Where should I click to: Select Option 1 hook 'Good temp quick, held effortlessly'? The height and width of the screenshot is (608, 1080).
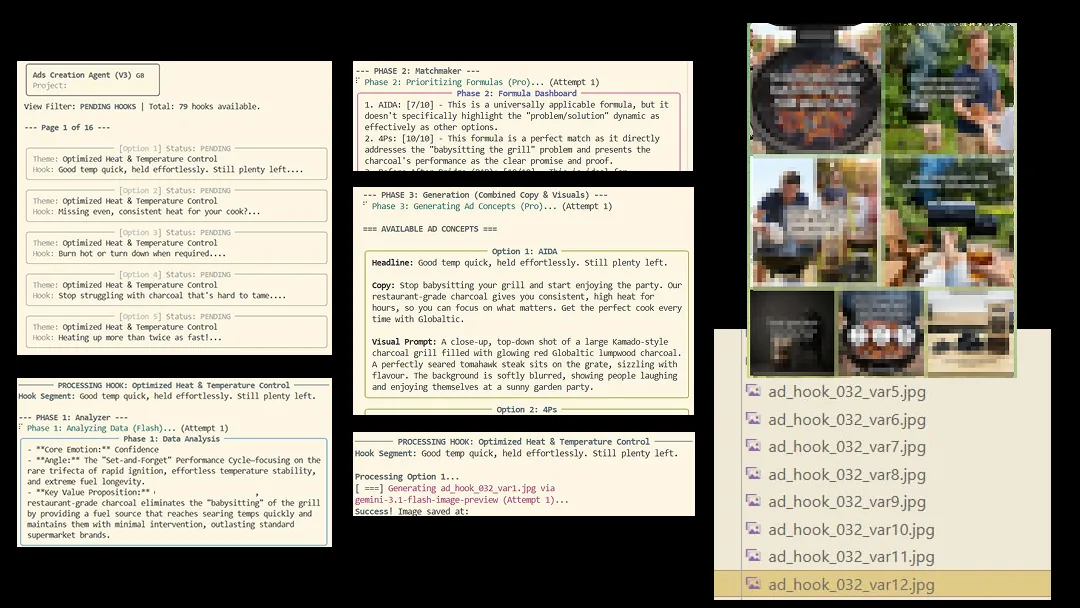[176, 164]
